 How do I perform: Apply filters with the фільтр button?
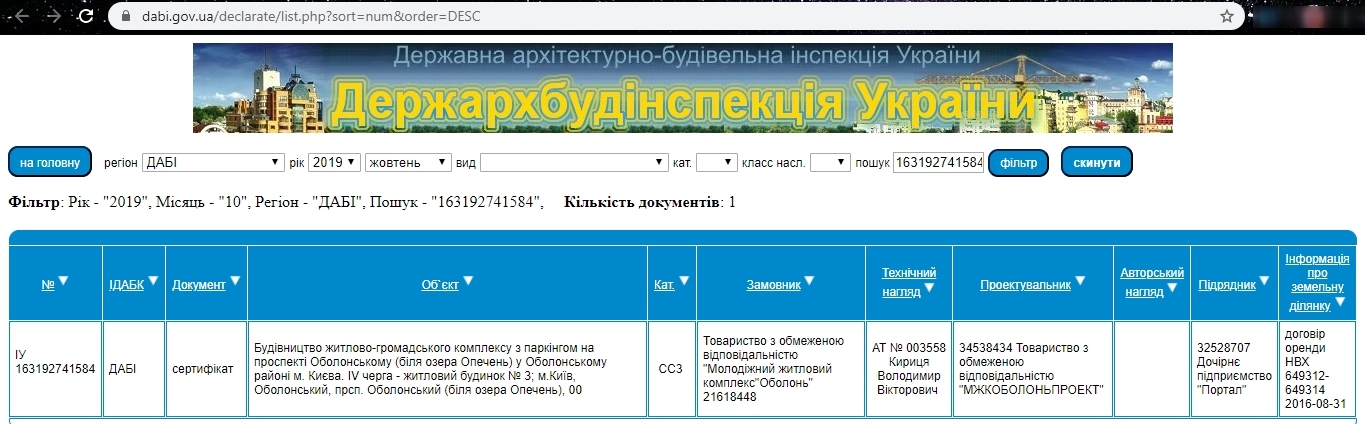pos(1018,162)
